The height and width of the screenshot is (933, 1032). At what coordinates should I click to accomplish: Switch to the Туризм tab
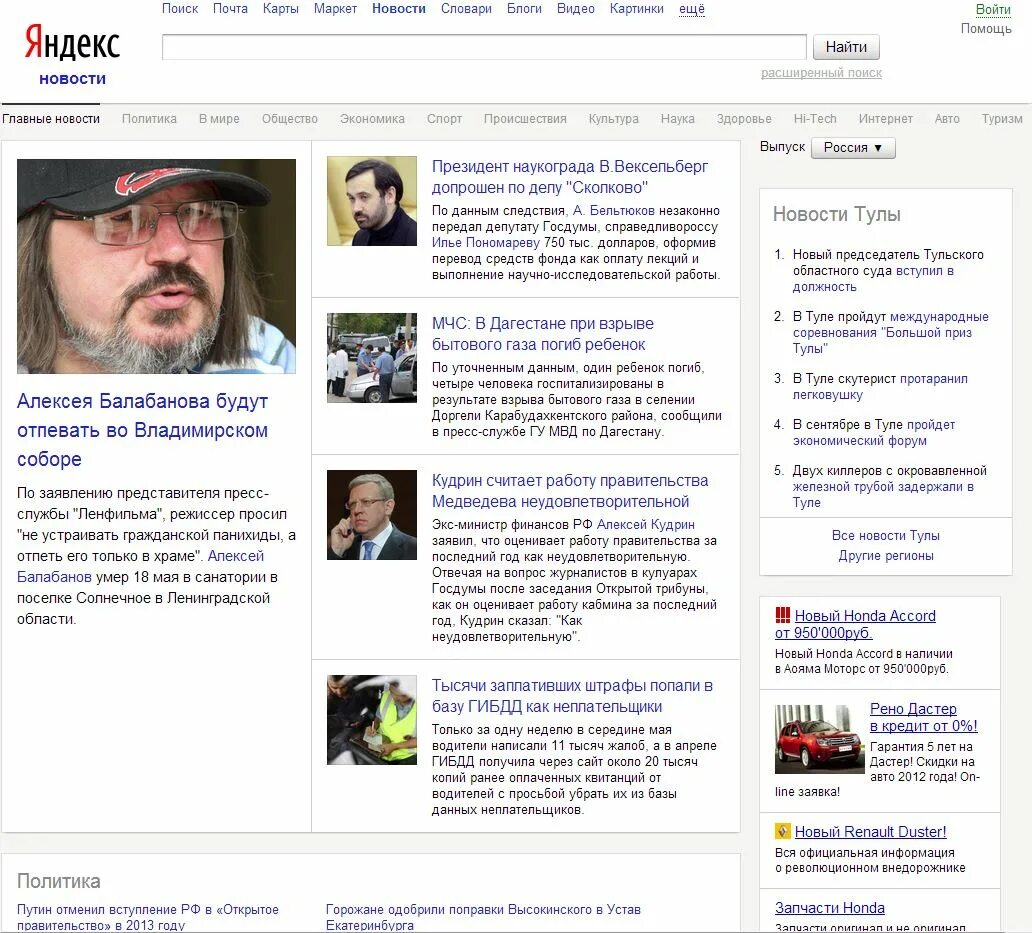tap(1002, 119)
